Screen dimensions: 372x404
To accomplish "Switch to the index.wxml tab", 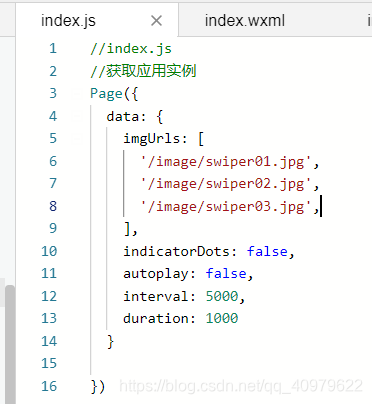I will click(x=245, y=21).
